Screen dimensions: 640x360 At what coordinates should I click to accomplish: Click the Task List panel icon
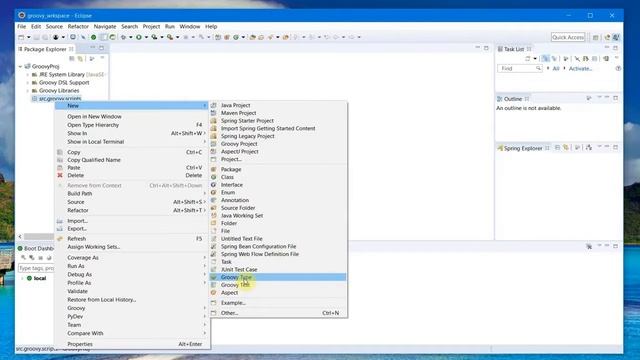pyautogui.click(x=500, y=49)
